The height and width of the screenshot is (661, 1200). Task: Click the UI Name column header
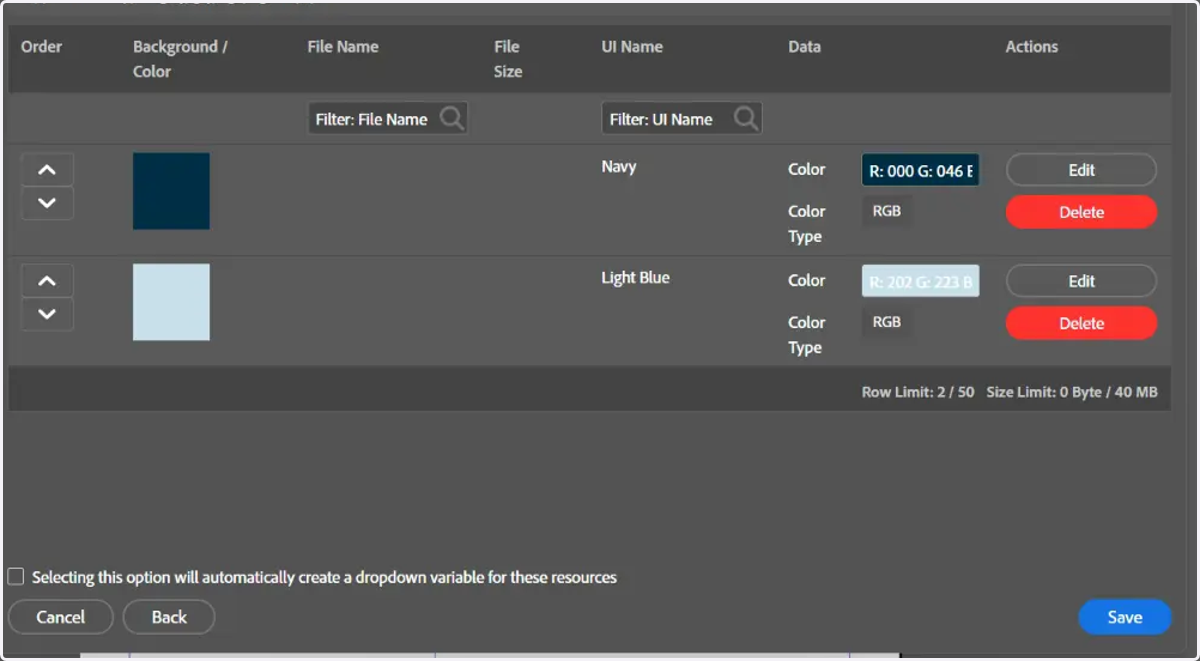(632, 47)
